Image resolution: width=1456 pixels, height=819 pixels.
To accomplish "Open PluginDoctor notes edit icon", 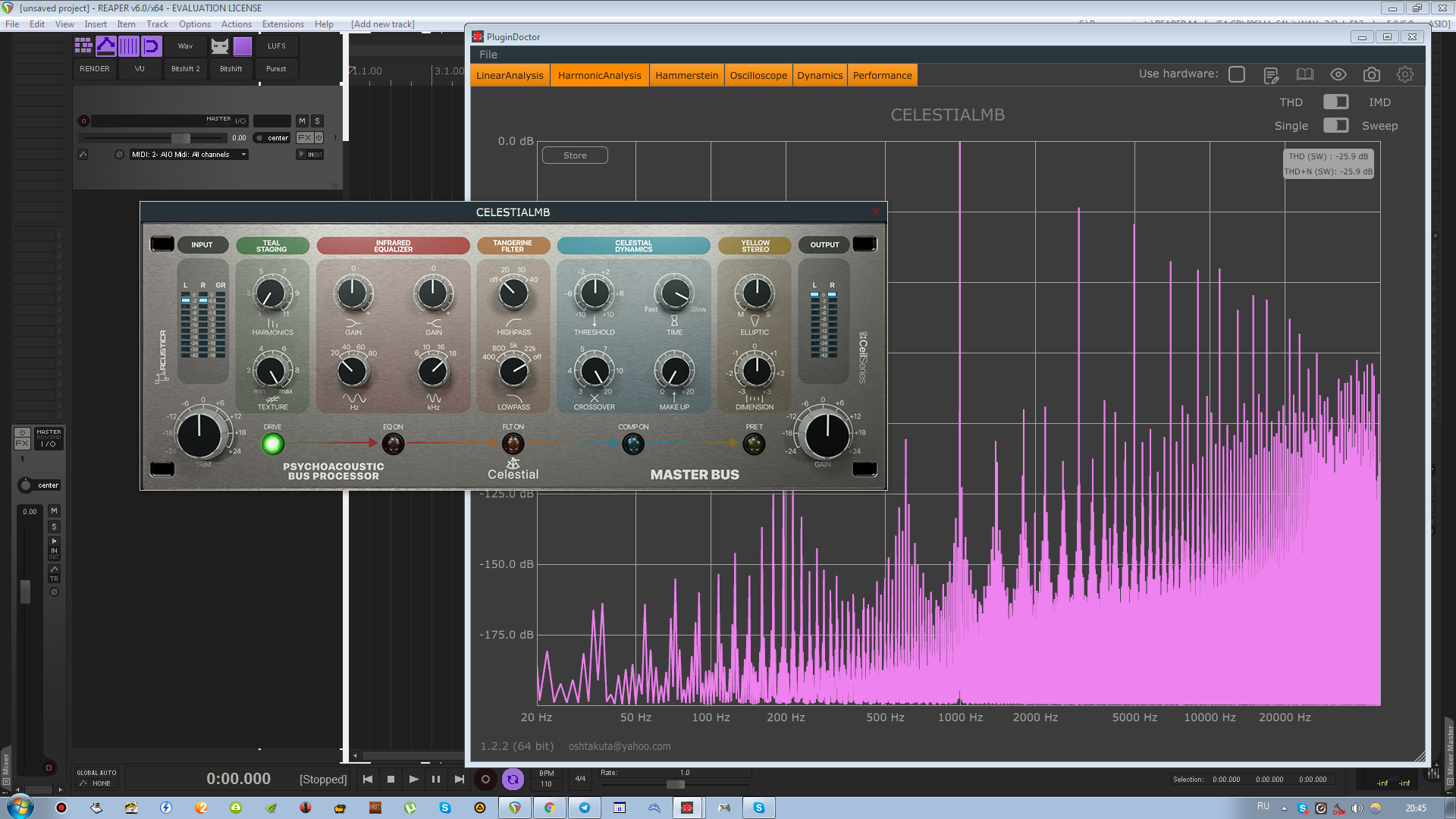I will tap(1272, 74).
